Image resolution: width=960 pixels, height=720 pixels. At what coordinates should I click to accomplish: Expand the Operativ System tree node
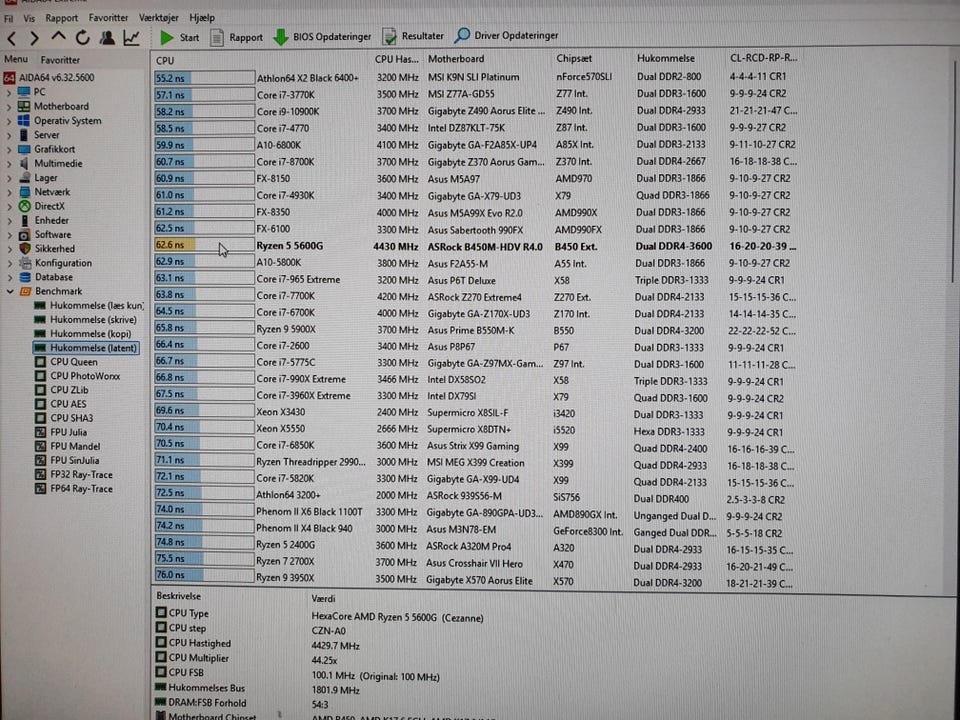pyautogui.click(x=9, y=121)
